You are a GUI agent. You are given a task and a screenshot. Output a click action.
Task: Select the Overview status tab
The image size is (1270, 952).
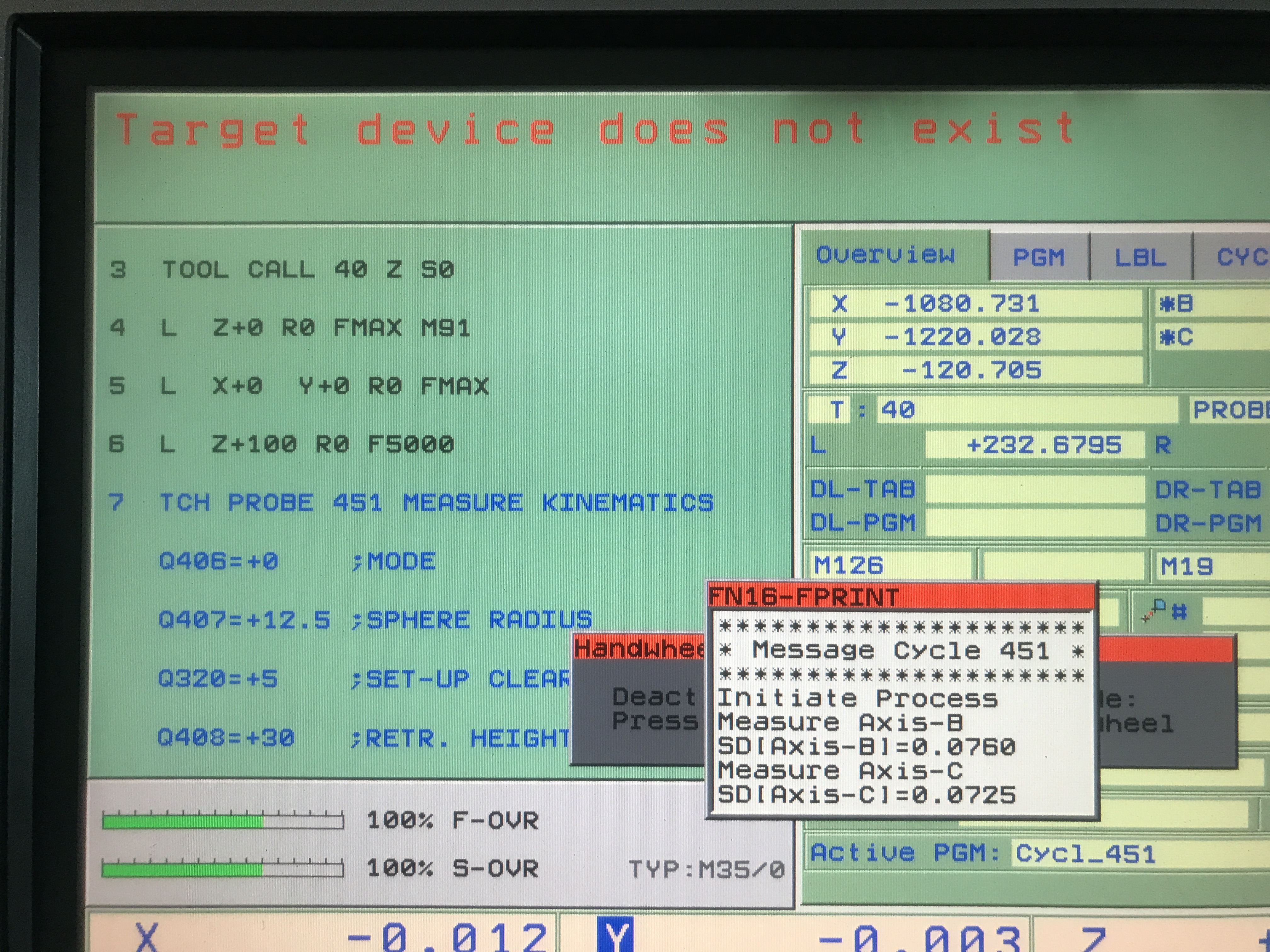(885, 255)
